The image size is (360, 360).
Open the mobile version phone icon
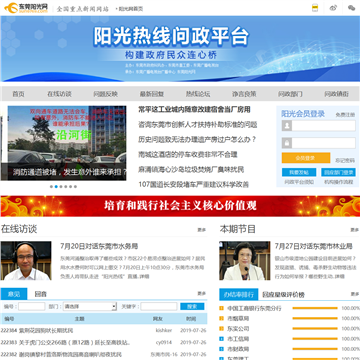click(x=315, y=8)
